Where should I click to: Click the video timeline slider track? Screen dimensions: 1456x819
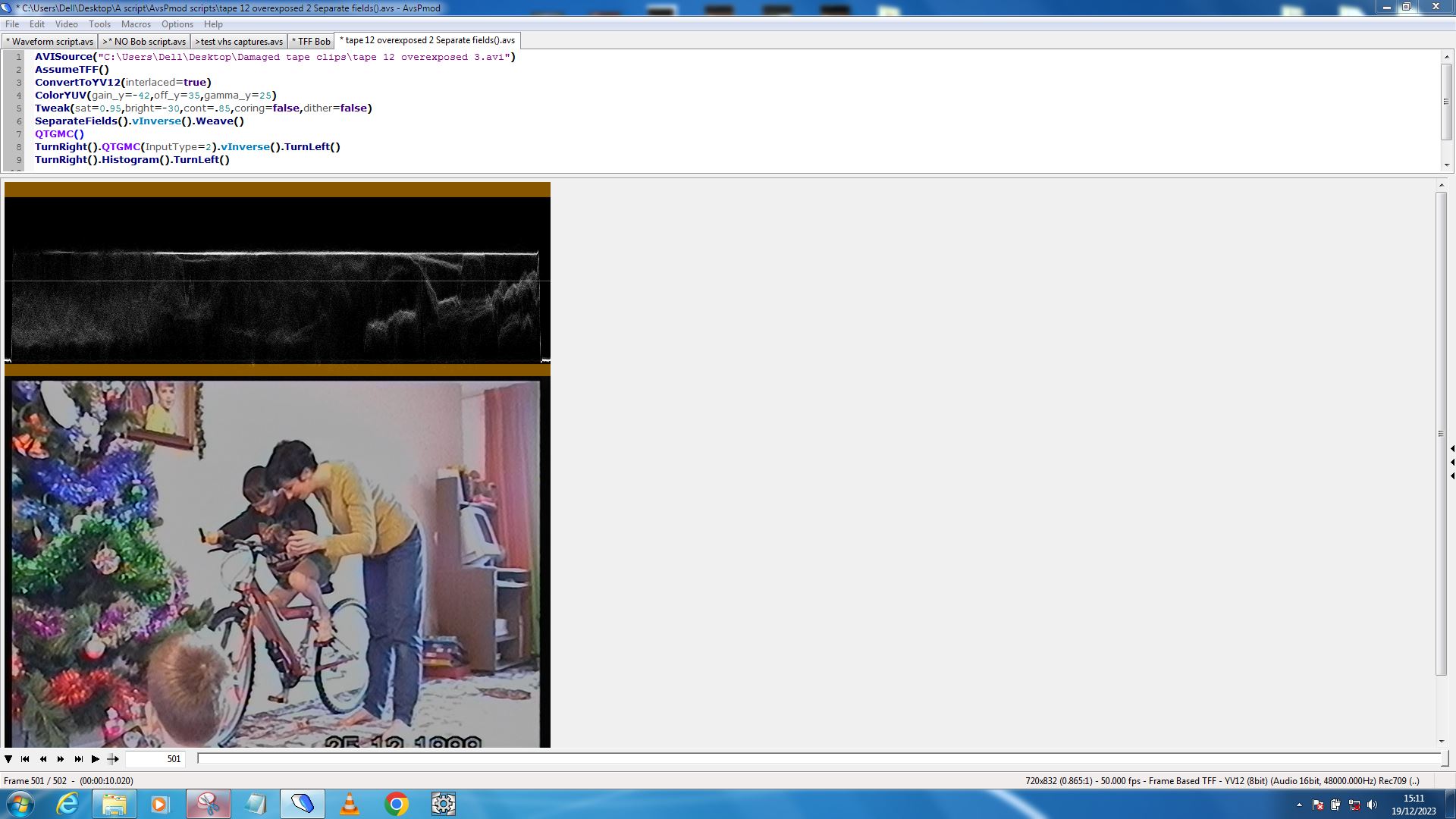819,758
